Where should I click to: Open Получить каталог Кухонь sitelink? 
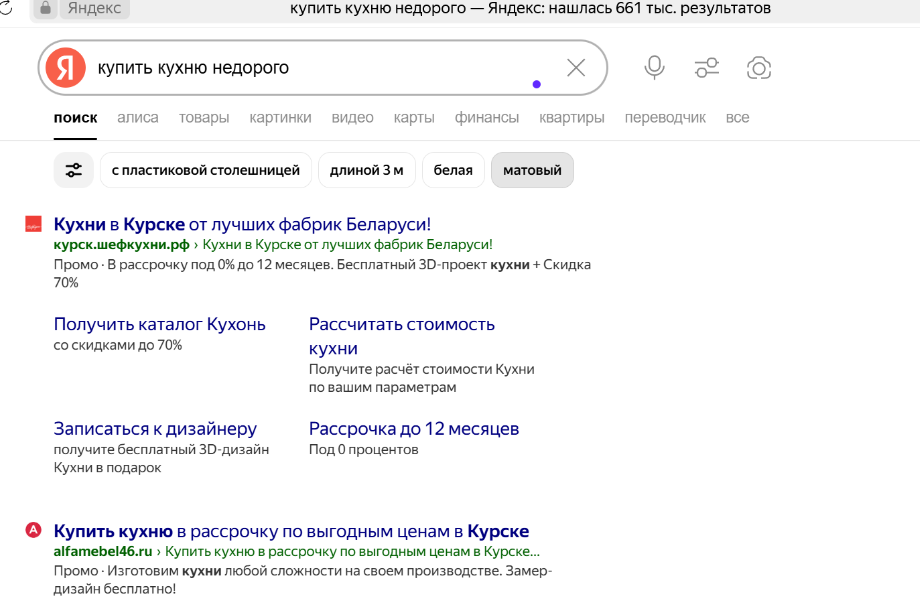(x=160, y=324)
